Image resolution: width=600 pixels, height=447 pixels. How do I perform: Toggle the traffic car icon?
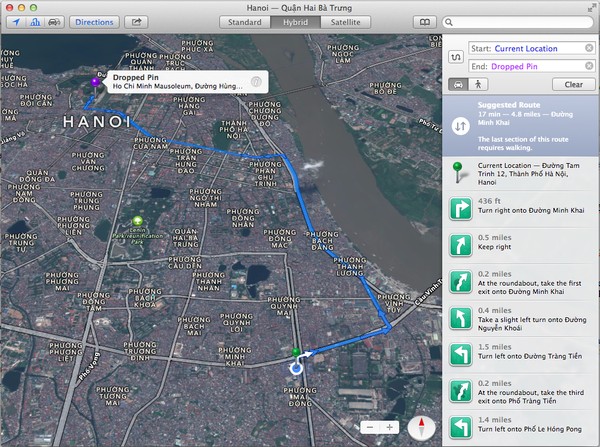(54, 22)
